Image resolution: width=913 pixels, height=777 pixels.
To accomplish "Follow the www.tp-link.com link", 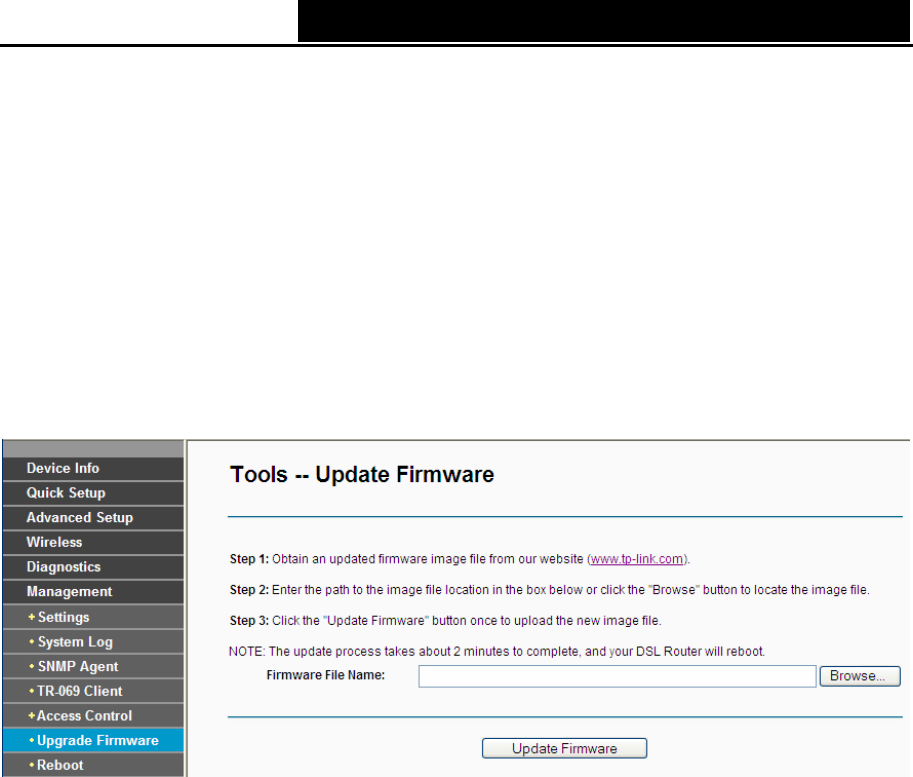I will pyautogui.click(x=637, y=559).
